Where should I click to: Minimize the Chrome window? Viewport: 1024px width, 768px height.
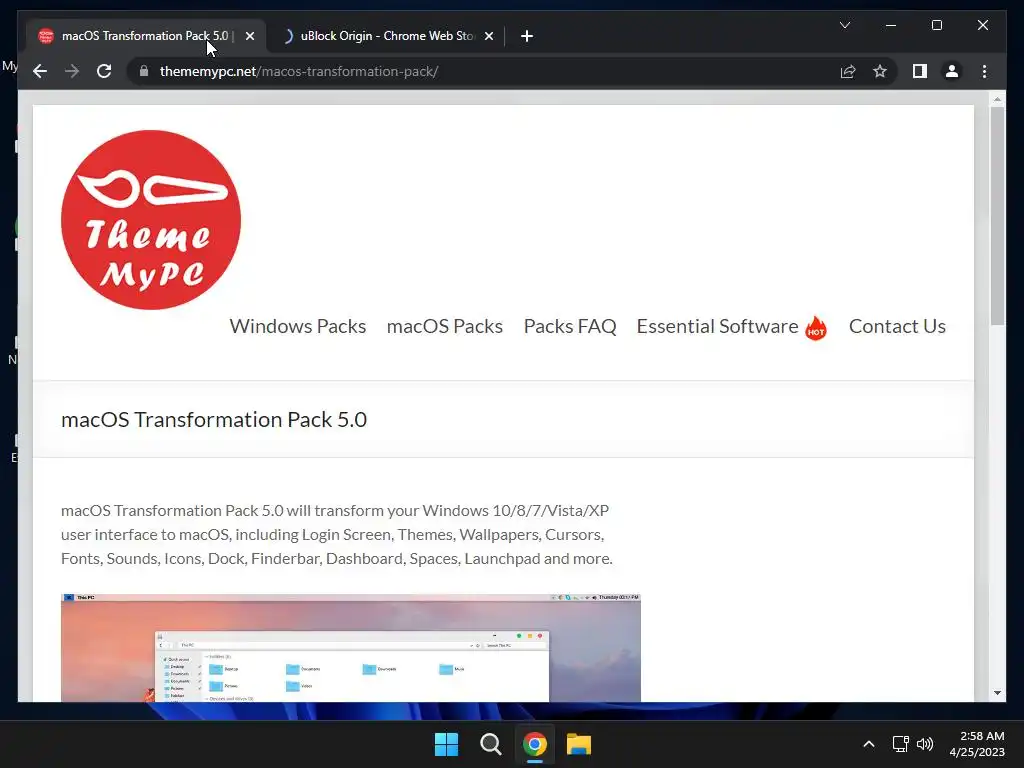coord(890,25)
